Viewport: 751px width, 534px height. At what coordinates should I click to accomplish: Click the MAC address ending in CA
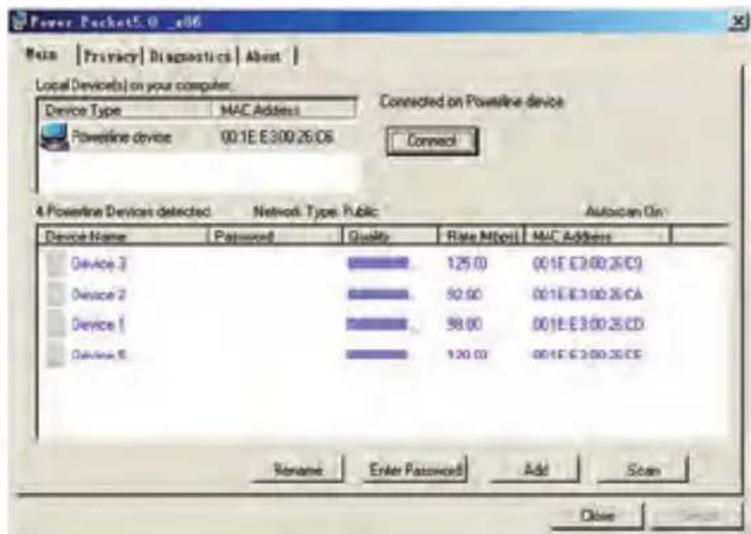pos(587,294)
